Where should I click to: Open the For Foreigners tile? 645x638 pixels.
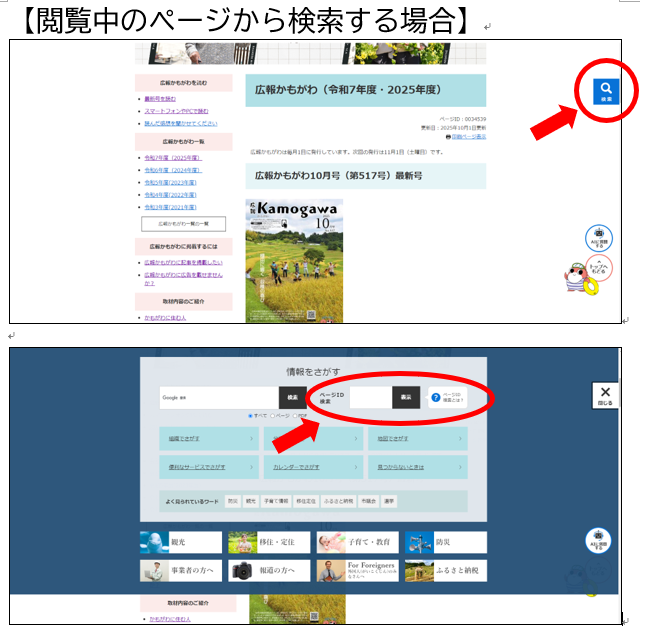pyautogui.click(x=357, y=571)
